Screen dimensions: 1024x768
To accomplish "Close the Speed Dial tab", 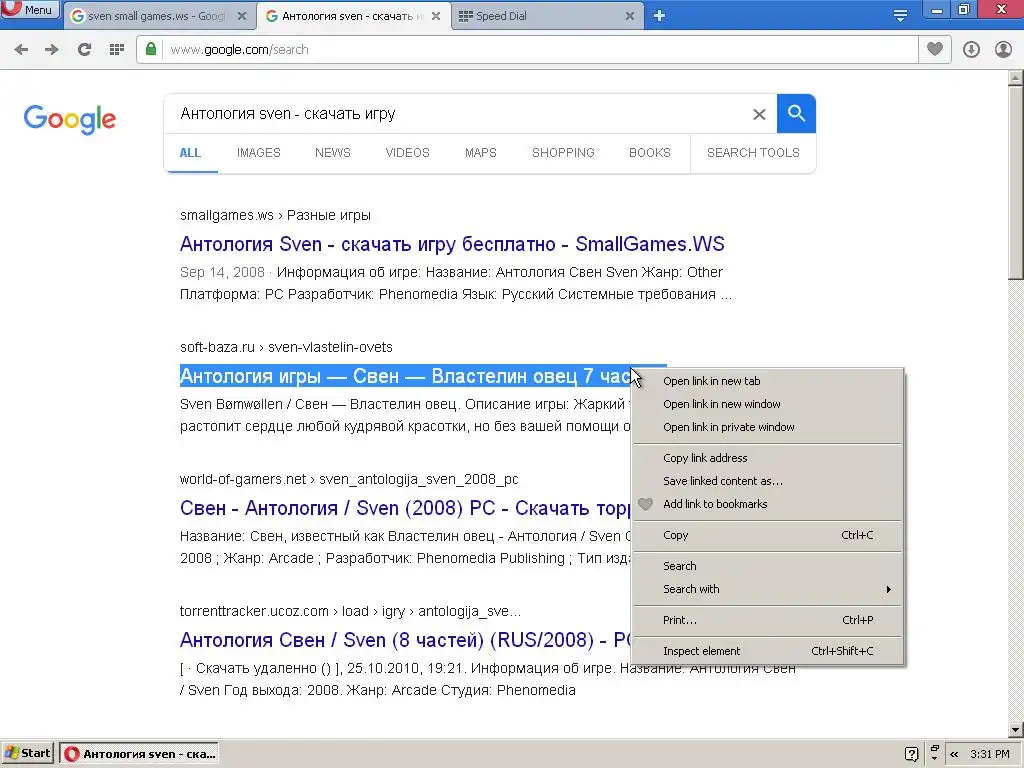I will (630, 16).
